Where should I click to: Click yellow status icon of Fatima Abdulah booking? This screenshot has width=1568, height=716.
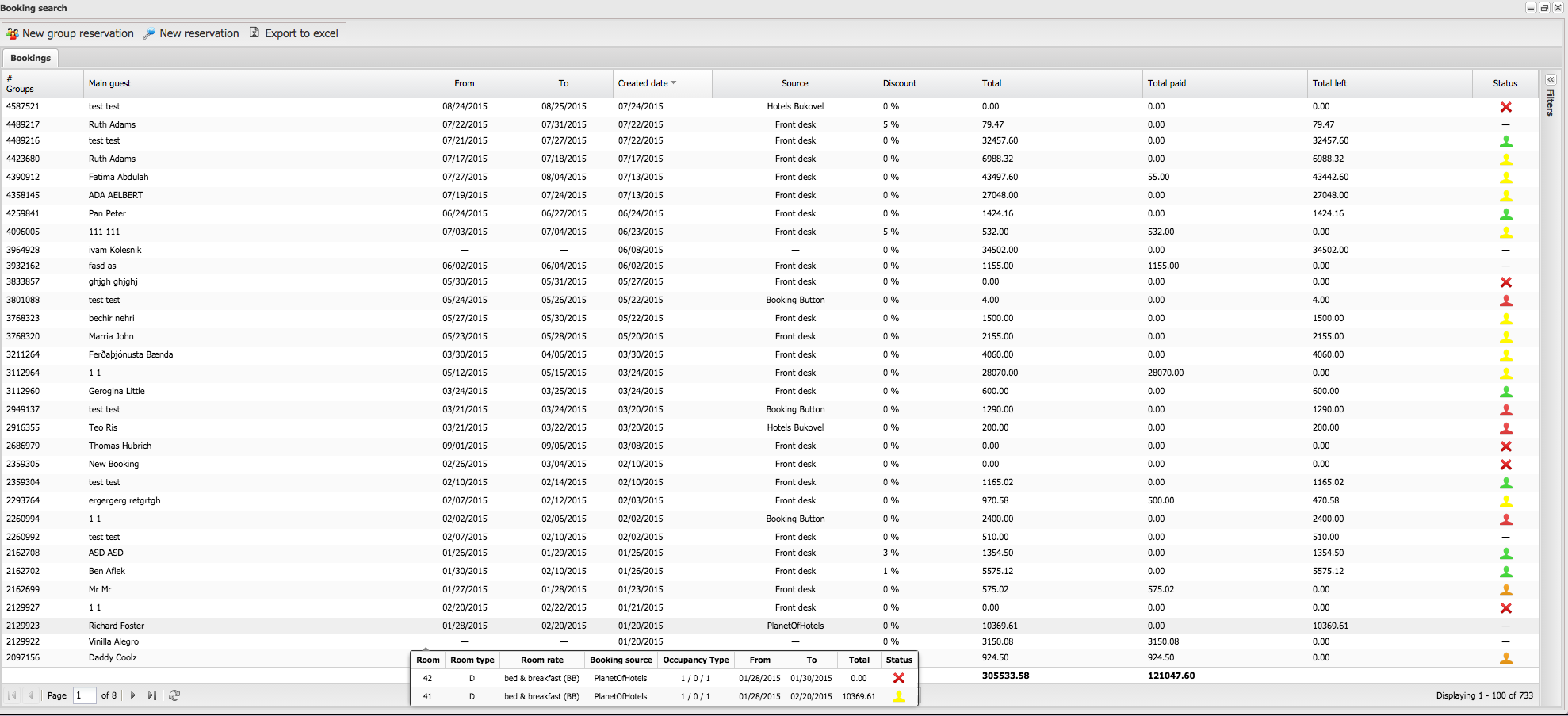click(1506, 178)
